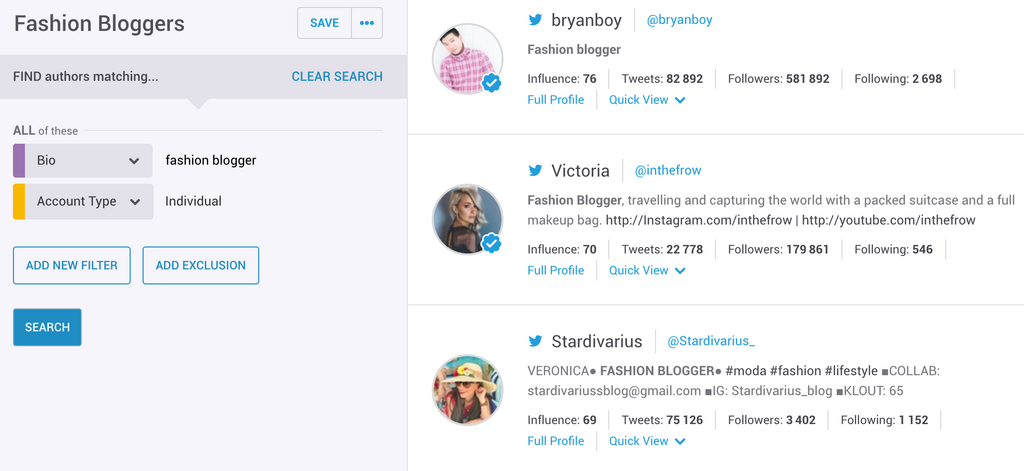Click the Twitter bird icon beside bryanboy
The width and height of the screenshot is (1024, 471).
coord(536,20)
